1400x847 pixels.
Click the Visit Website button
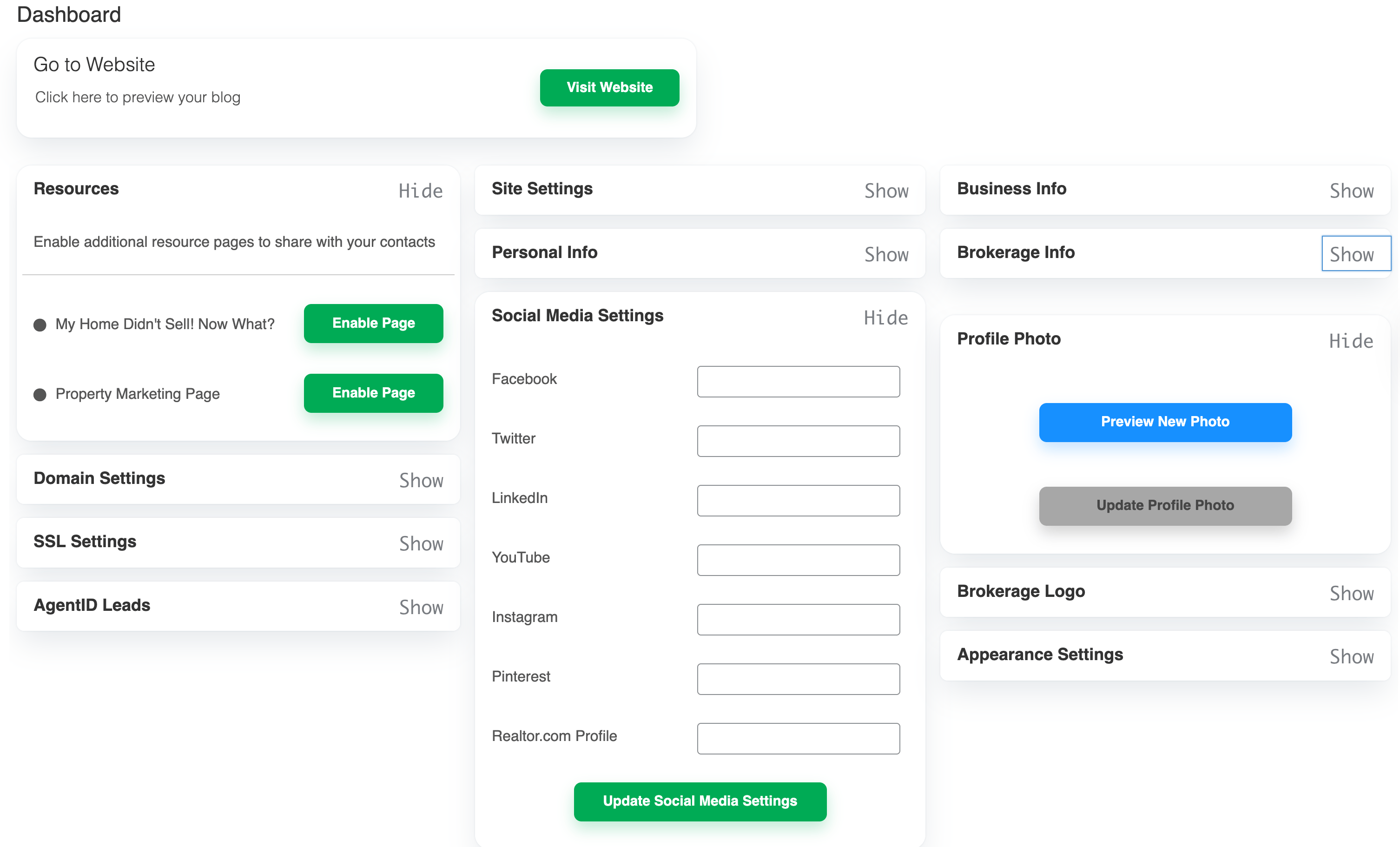[x=609, y=87]
